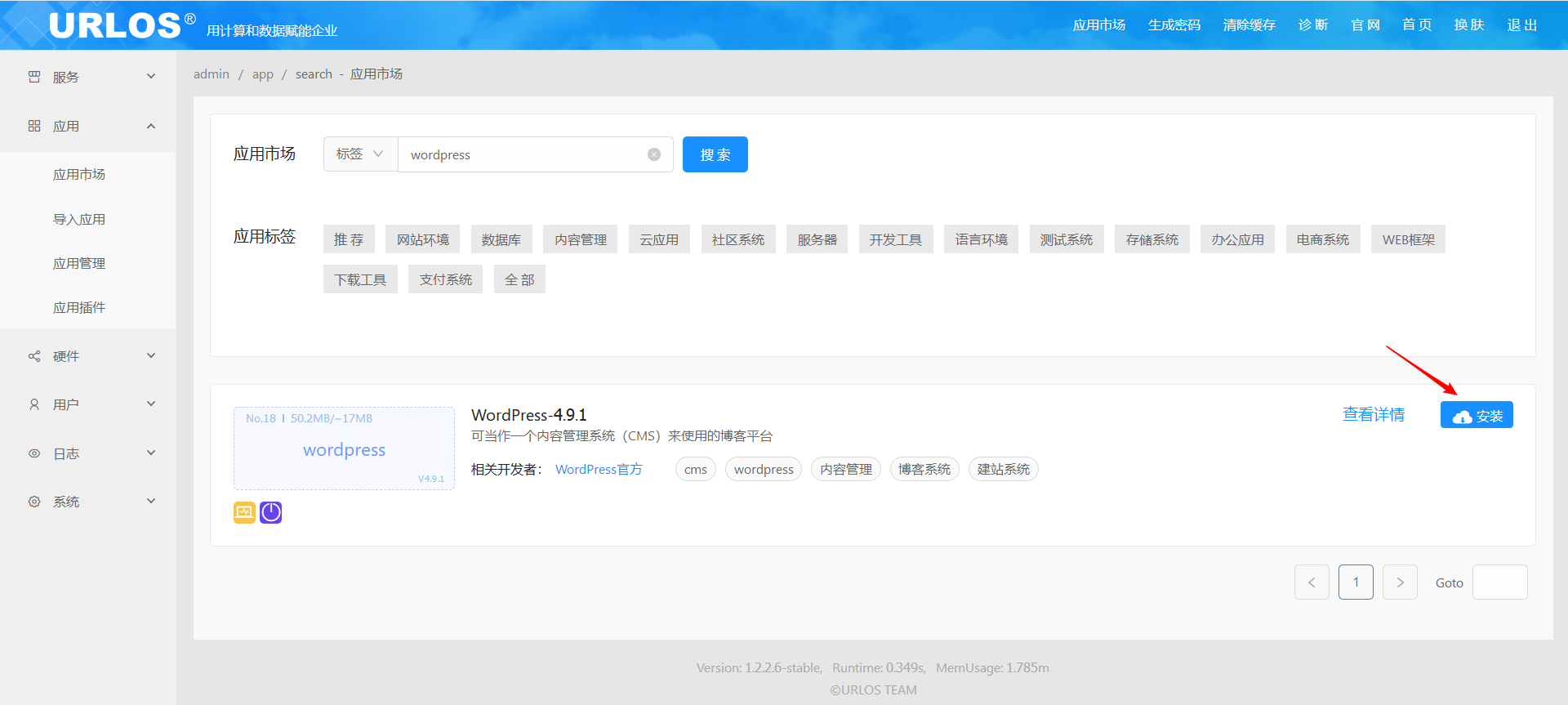Click the 搜索 button

[715, 154]
